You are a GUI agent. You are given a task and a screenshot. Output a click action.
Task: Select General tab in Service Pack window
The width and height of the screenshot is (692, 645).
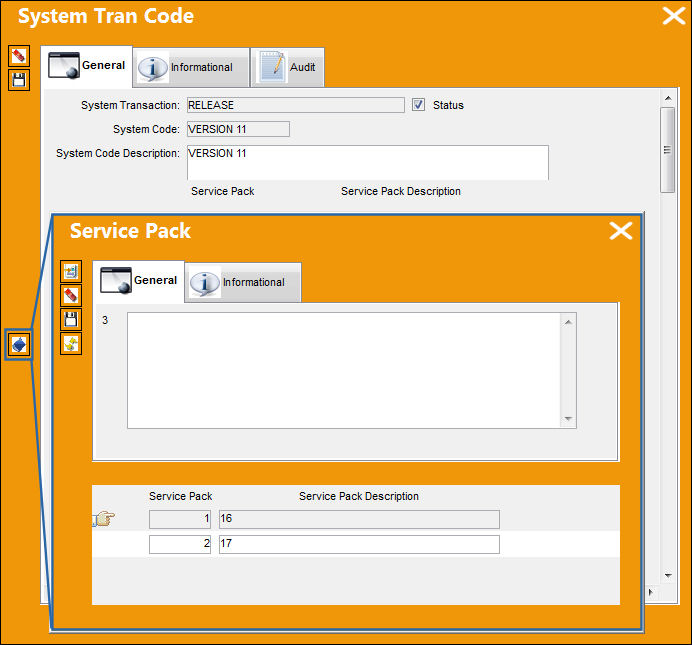139,281
